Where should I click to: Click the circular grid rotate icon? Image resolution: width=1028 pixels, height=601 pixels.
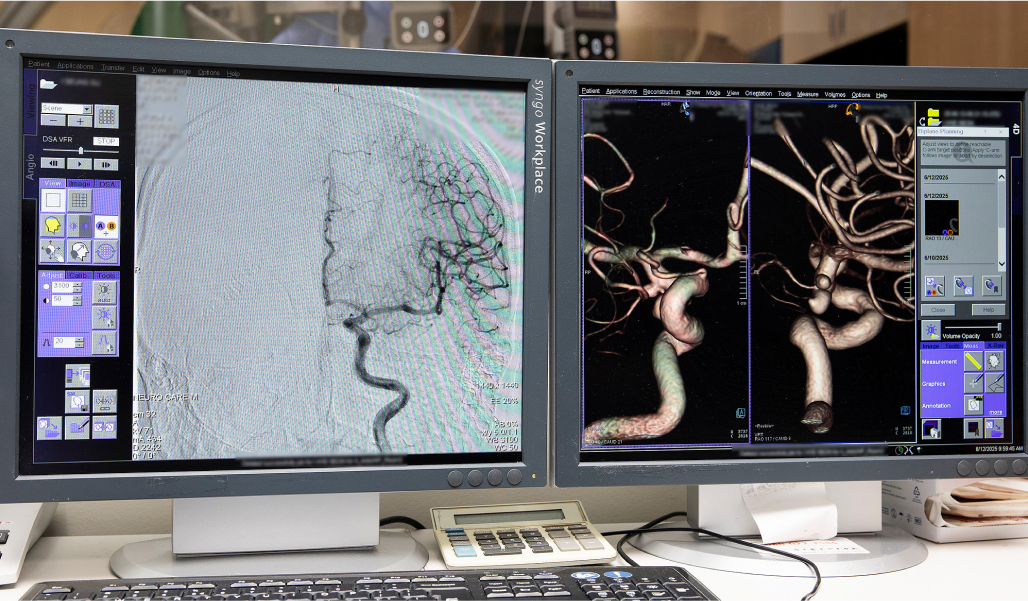(x=106, y=252)
